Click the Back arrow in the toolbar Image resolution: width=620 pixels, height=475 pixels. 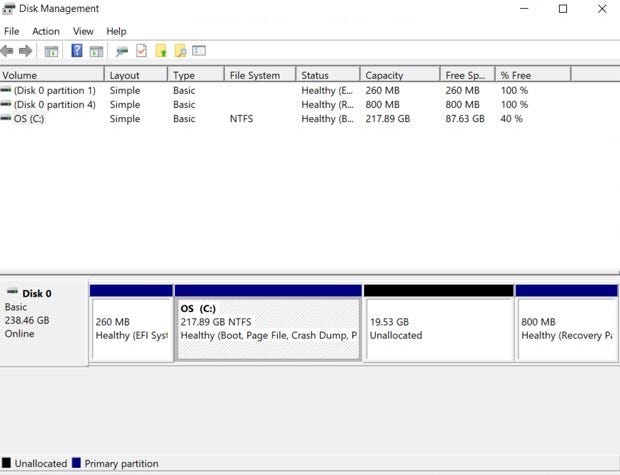8,51
